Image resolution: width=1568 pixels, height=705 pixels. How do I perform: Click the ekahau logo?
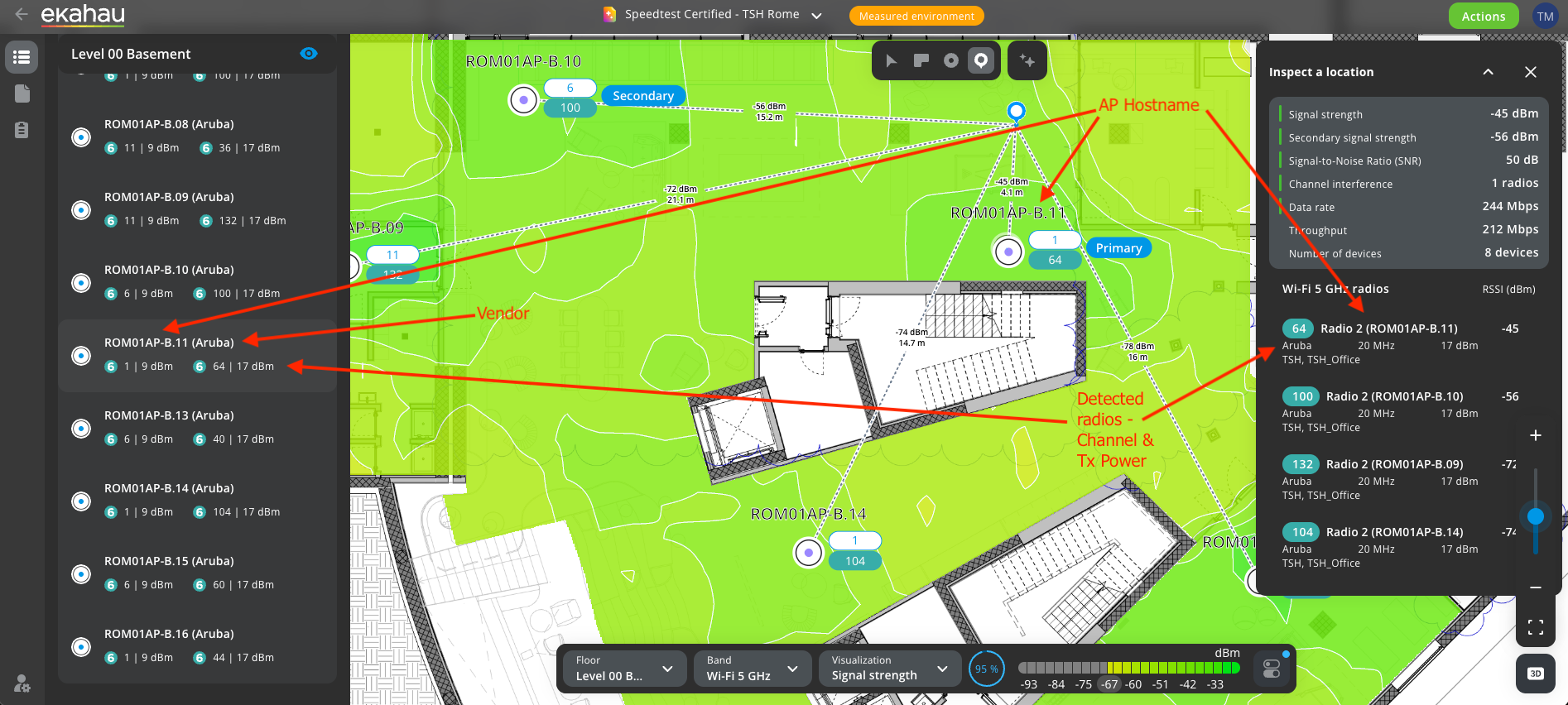(83, 14)
